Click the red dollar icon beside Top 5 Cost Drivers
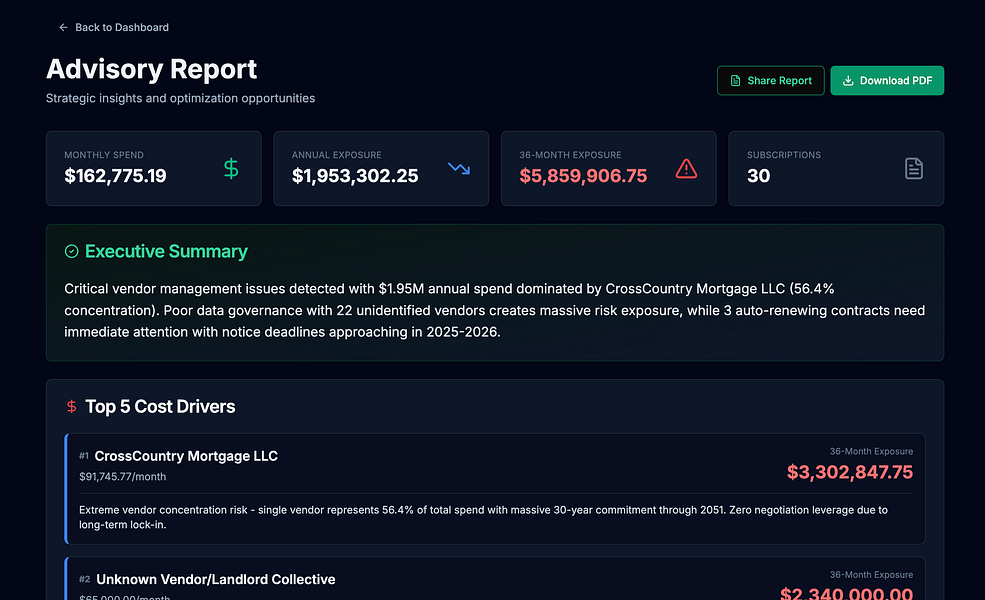 (x=72, y=406)
